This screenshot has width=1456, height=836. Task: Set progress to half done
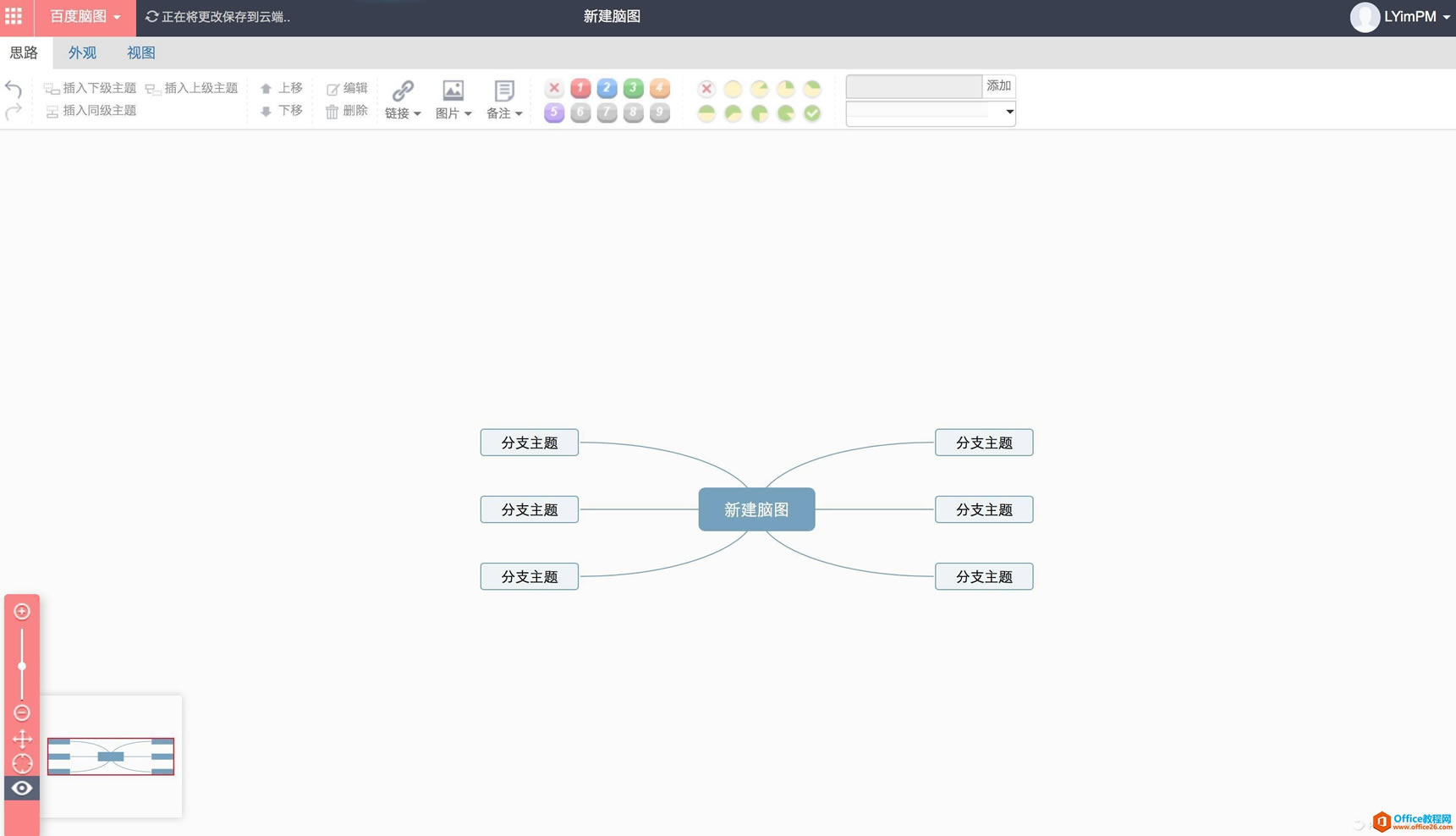pyautogui.click(x=706, y=113)
